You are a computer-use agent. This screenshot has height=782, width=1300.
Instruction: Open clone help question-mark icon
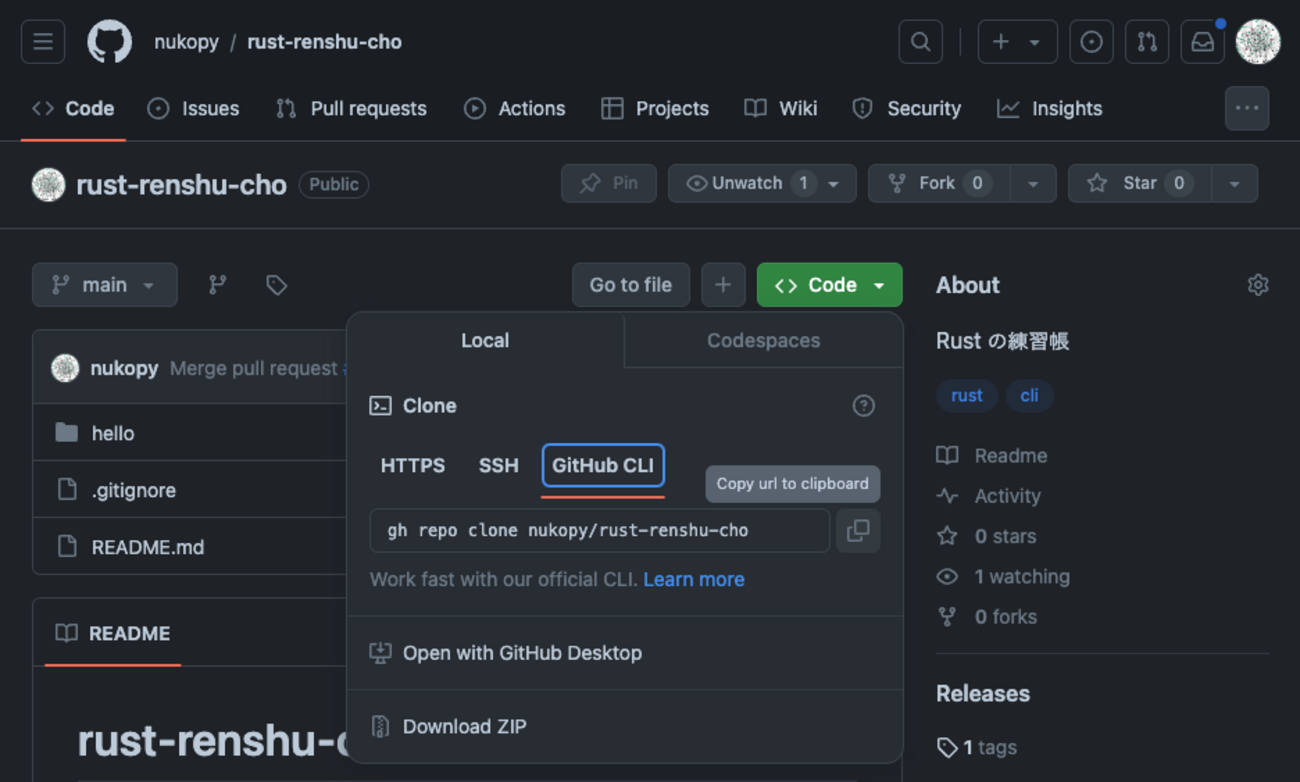click(x=863, y=405)
